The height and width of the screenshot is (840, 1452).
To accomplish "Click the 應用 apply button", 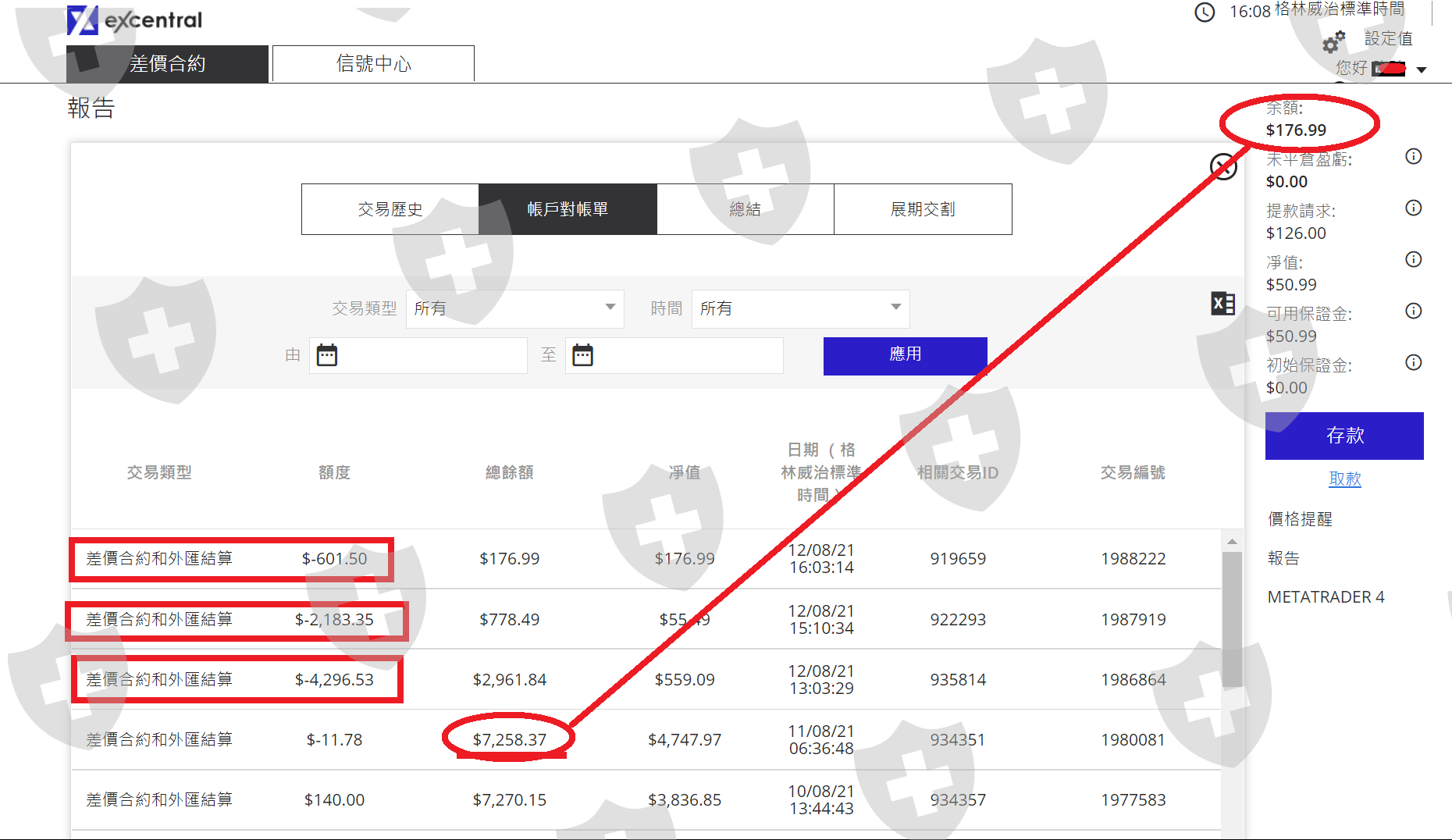I will click(x=906, y=356).
